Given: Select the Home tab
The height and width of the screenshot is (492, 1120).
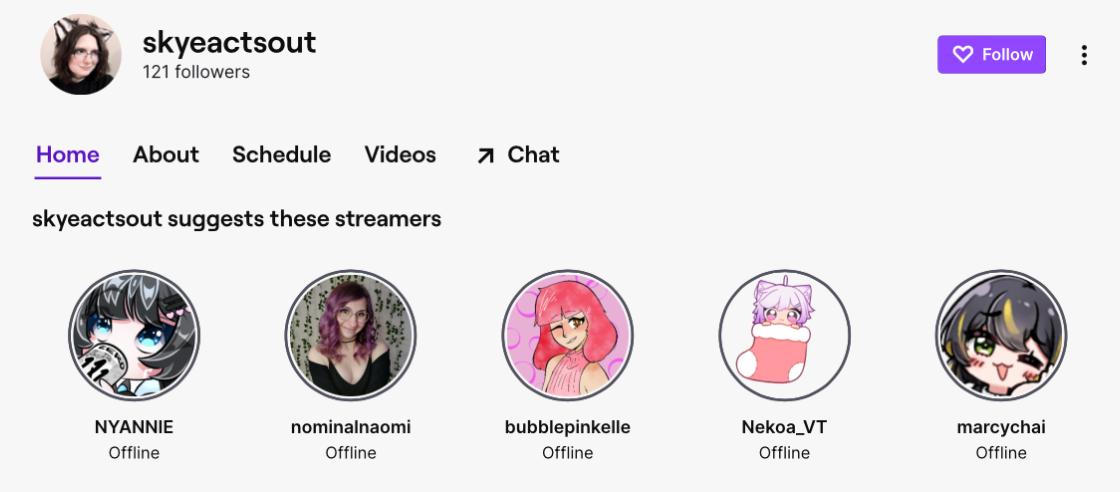Looking at the screenshot, I should (68, 154).
